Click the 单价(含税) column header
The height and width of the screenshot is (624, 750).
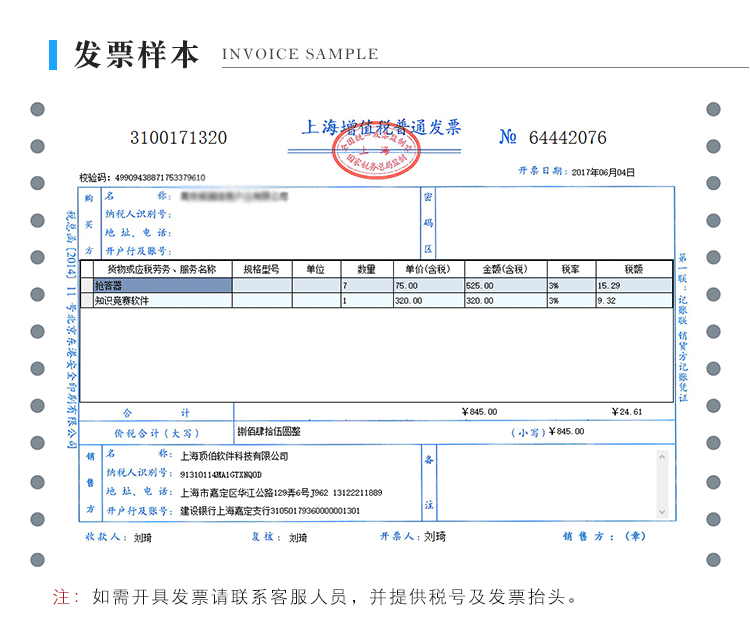coord(427,270)
